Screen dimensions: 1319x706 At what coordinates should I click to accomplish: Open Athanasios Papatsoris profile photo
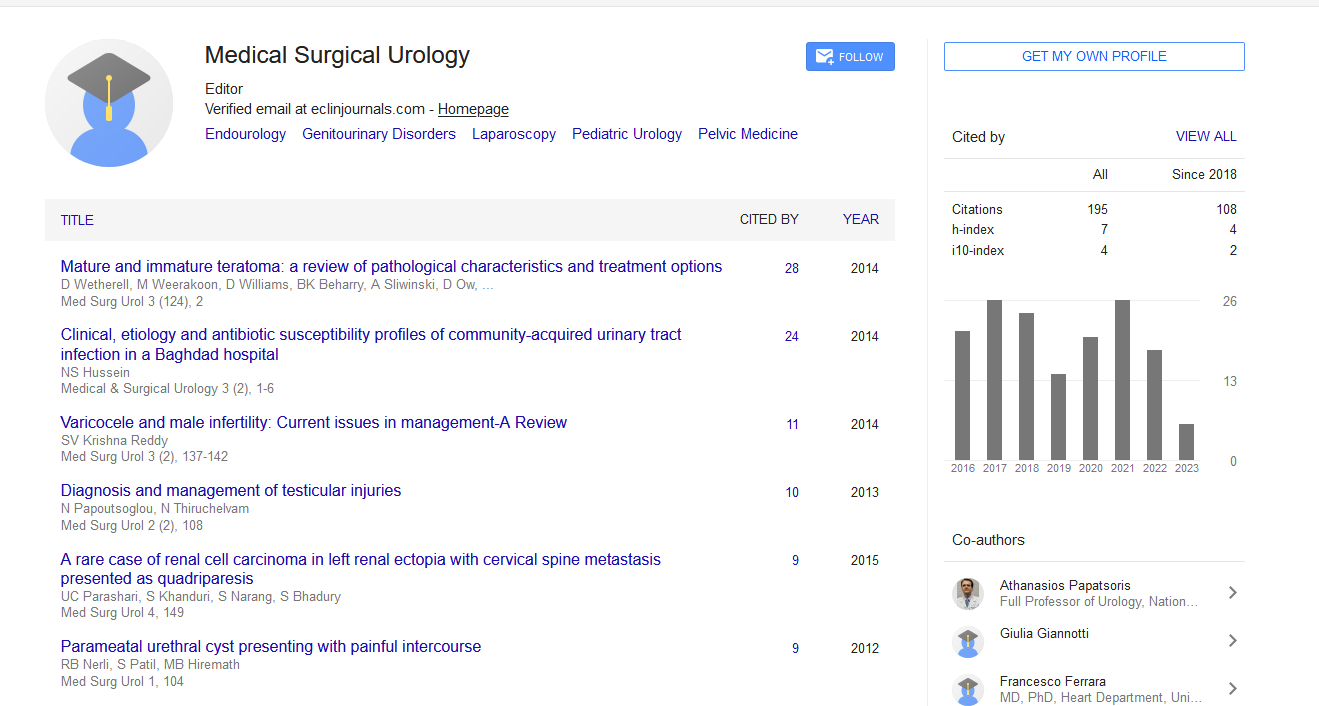tap(967, 593)
